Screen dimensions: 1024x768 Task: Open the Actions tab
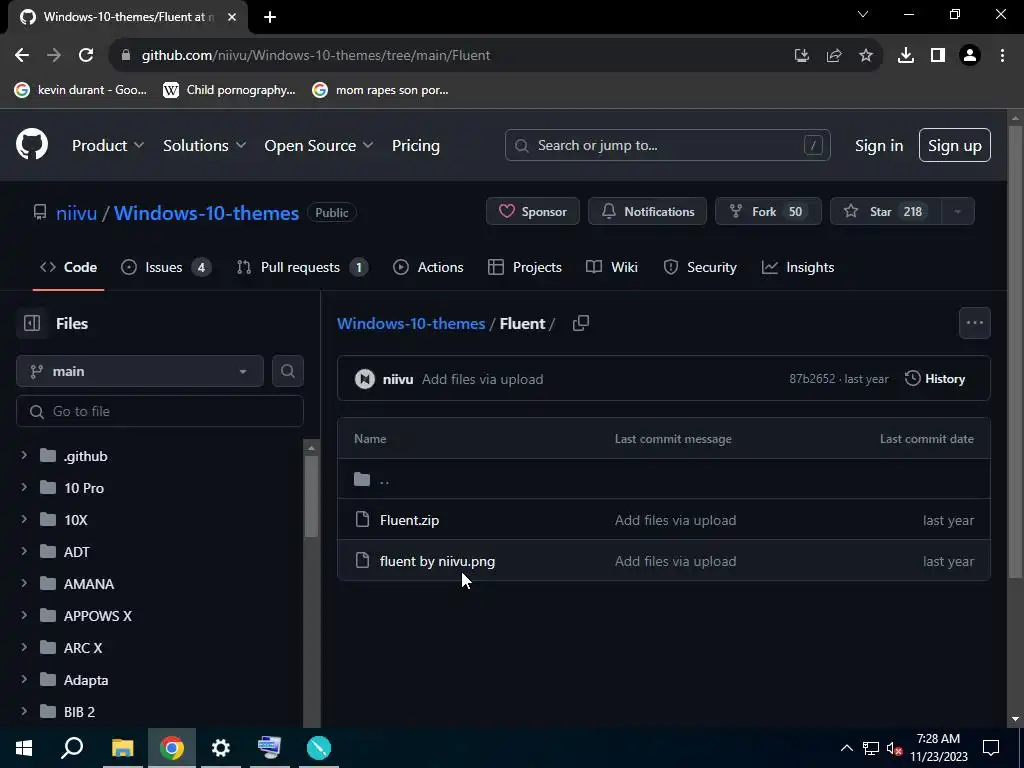pos(428,267)
